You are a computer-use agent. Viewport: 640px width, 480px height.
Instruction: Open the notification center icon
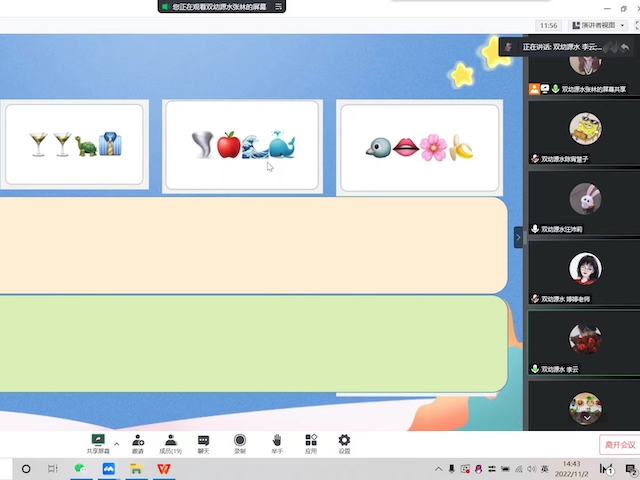tap(631, 469)
